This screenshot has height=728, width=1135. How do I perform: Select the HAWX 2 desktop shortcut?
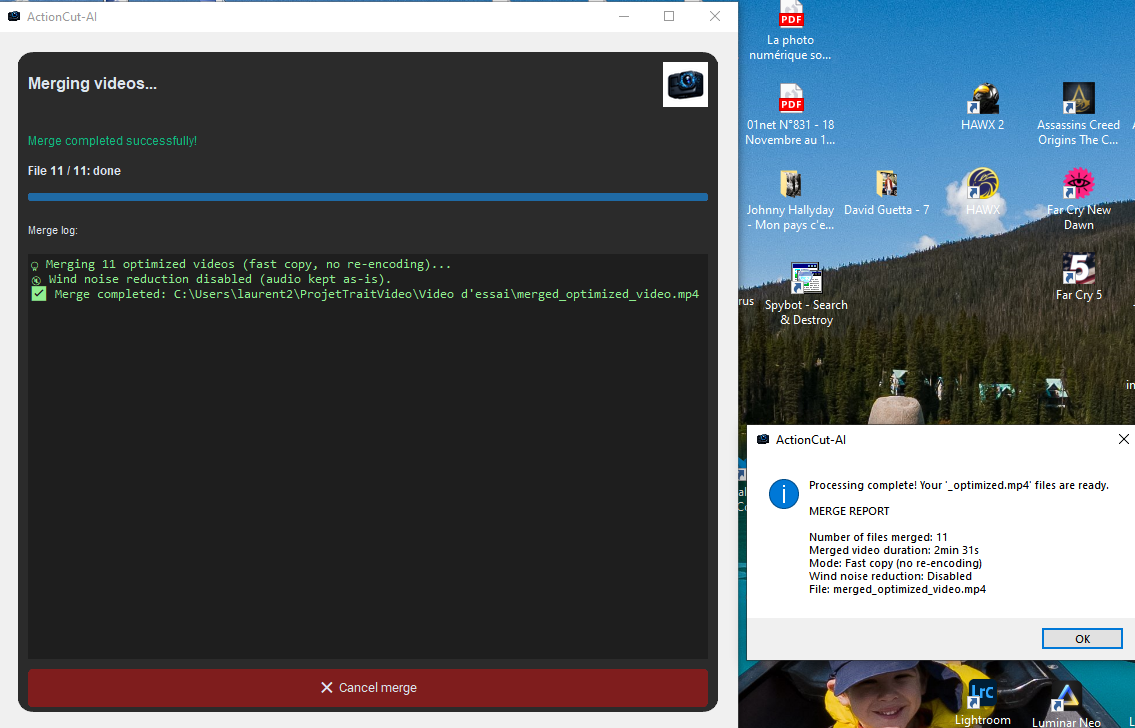pyautogui.click(x=982, y=107)
